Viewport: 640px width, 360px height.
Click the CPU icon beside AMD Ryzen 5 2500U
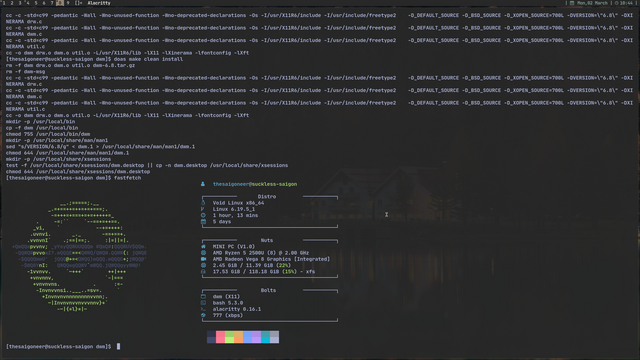pos(203,253)
